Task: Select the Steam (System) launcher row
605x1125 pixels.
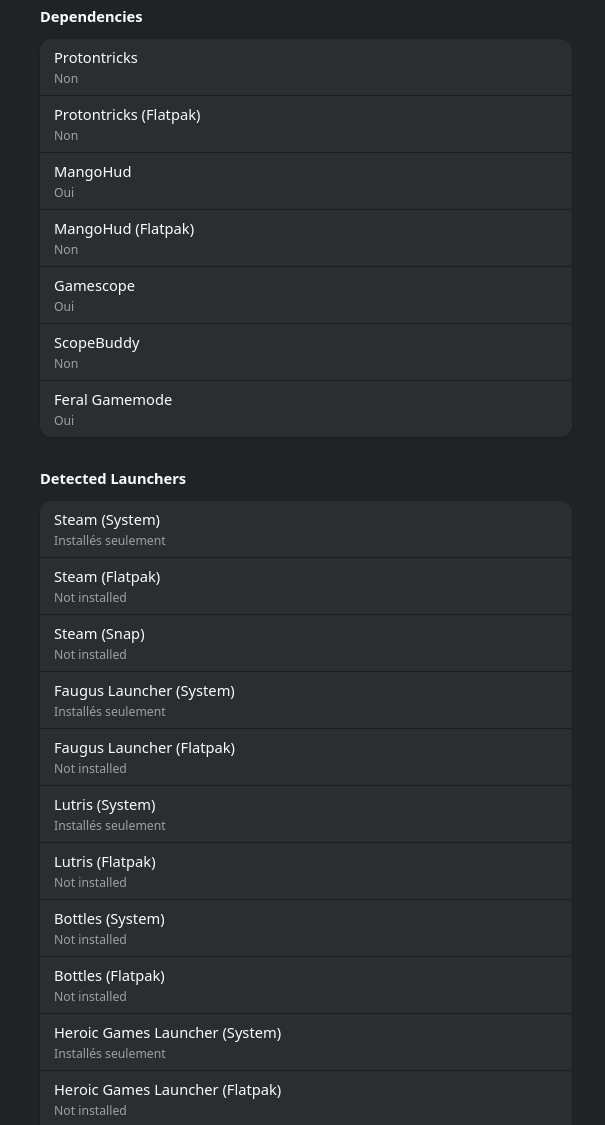Action: coord(306,529)
